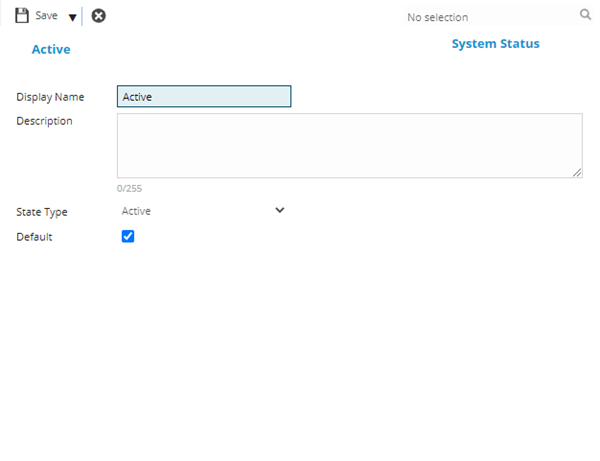
Task: Click the toolbar separator beside Save arrow
Action: pyautogui.click(x=83, y=16)
